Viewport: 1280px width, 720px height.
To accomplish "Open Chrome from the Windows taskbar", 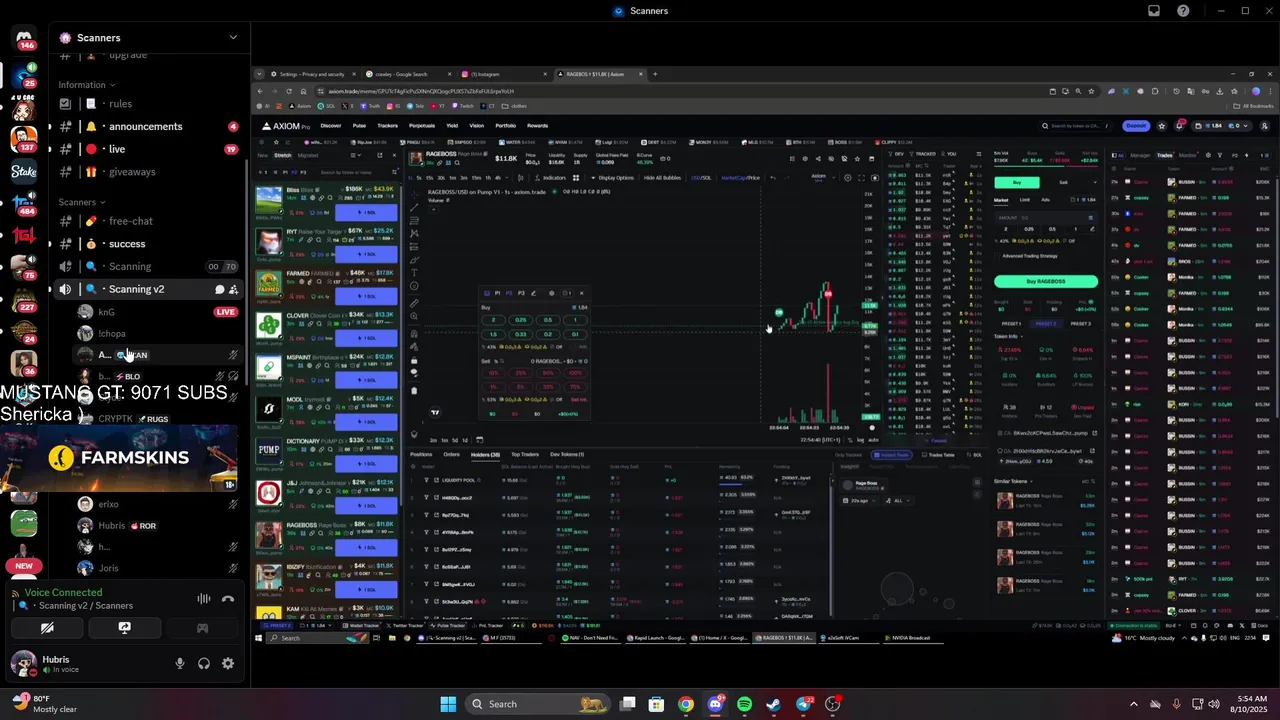I will pyautogui.click(x=685, y=704).
